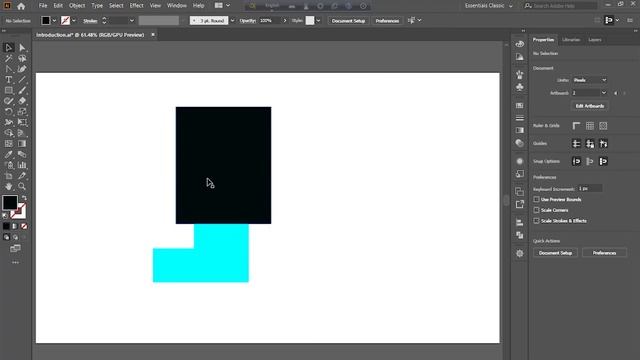Choose the Eyedropper tool
The height and width of the screenshot is (360, 640).
[9, 154]
